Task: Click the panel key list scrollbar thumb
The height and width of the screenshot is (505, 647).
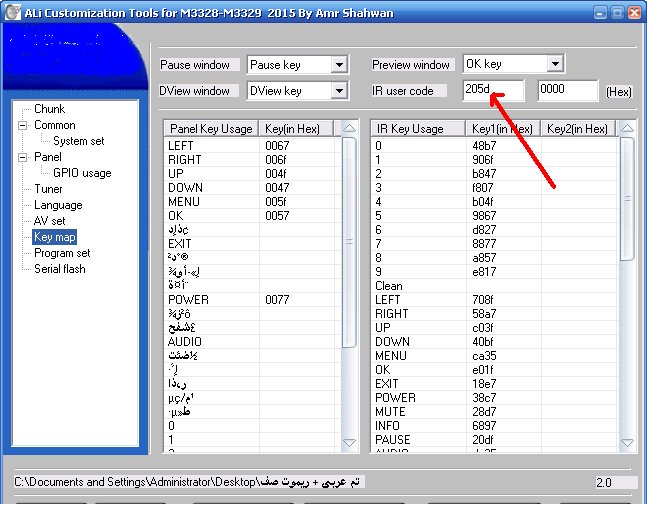Action: click(349, 243)
